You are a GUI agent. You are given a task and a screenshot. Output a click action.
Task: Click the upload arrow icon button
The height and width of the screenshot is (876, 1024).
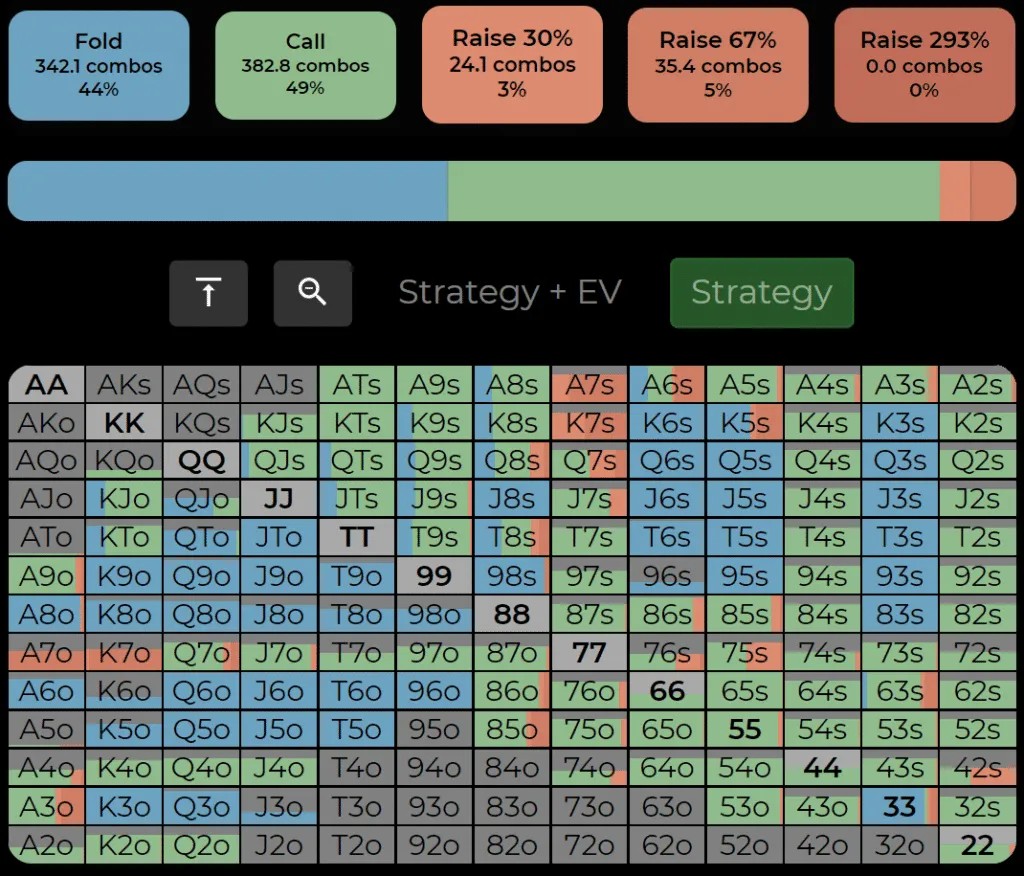[208, 293]
